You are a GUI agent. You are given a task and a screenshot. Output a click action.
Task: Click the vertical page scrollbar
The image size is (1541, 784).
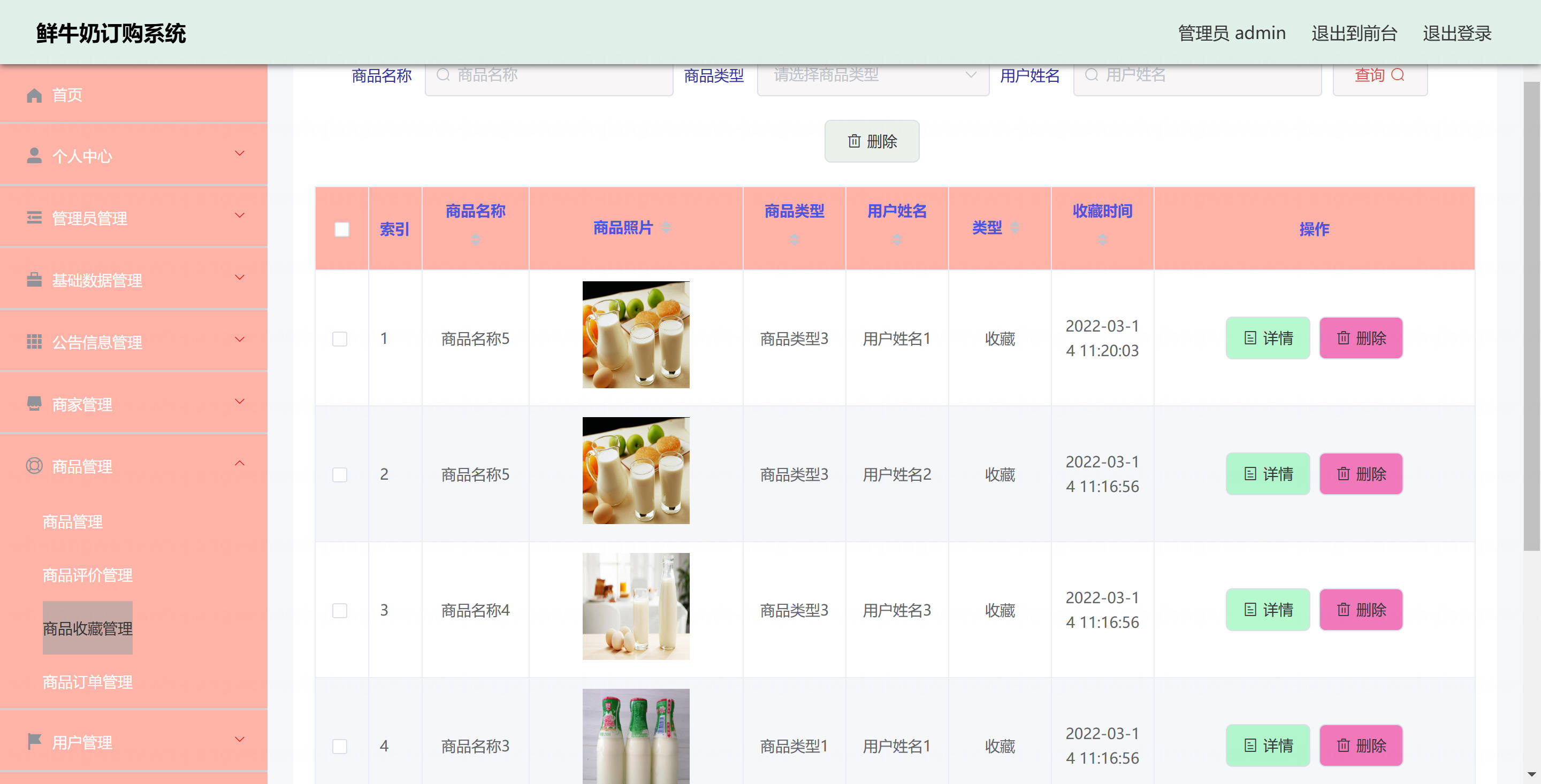(x=1531, y=316)
